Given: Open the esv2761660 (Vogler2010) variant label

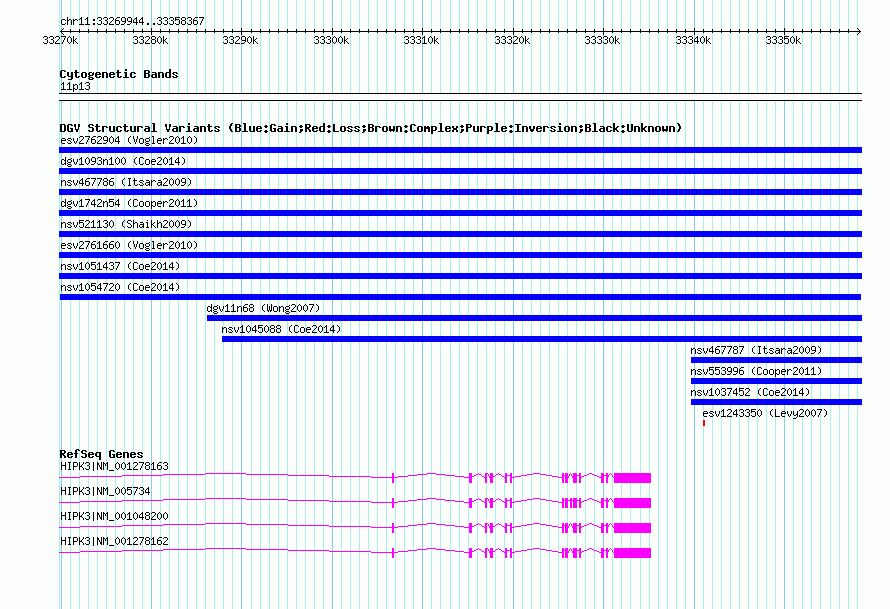Looking at the screenshot, I should pyautogui.click(x=129, y=245).
